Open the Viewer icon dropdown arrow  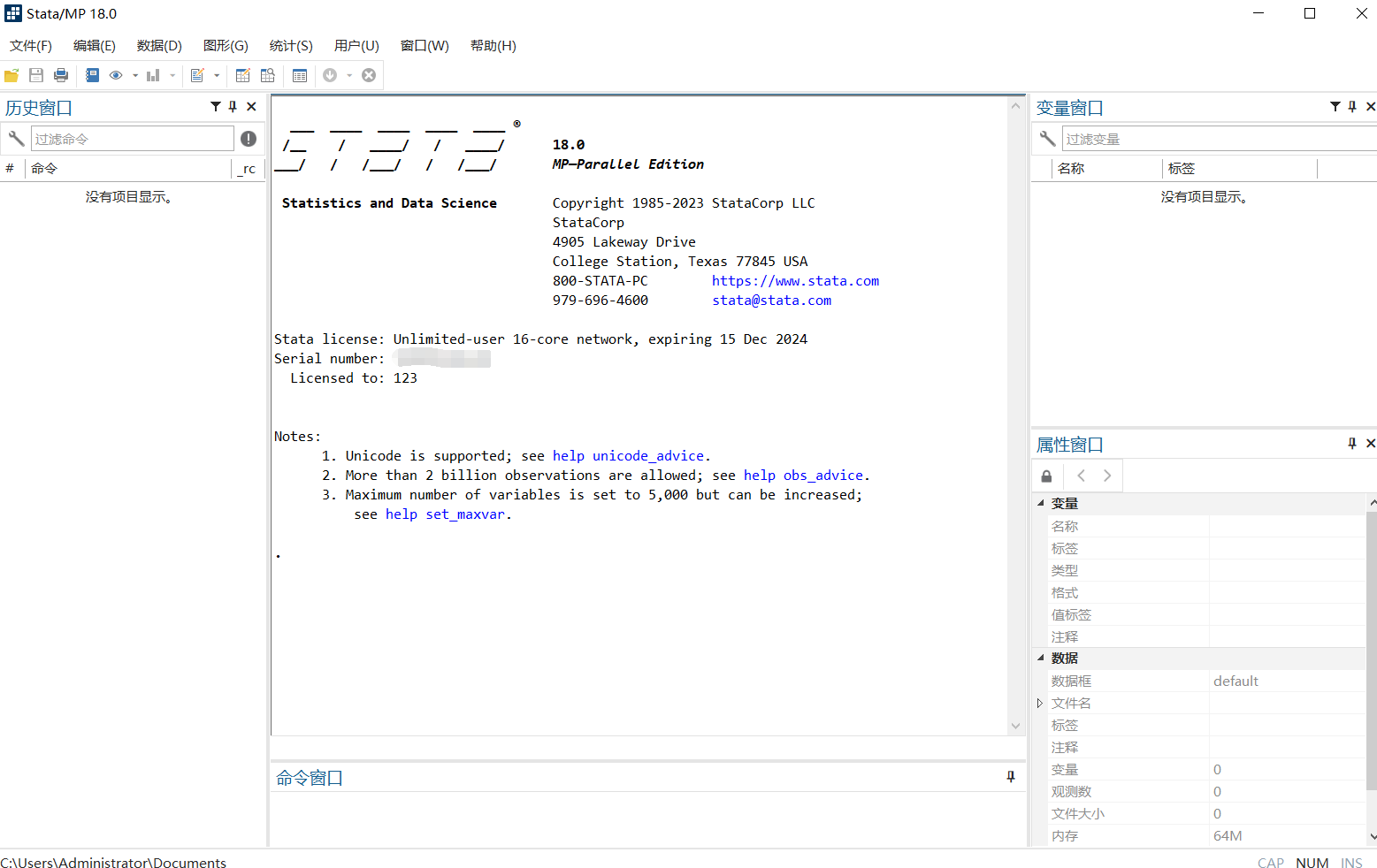135,76
